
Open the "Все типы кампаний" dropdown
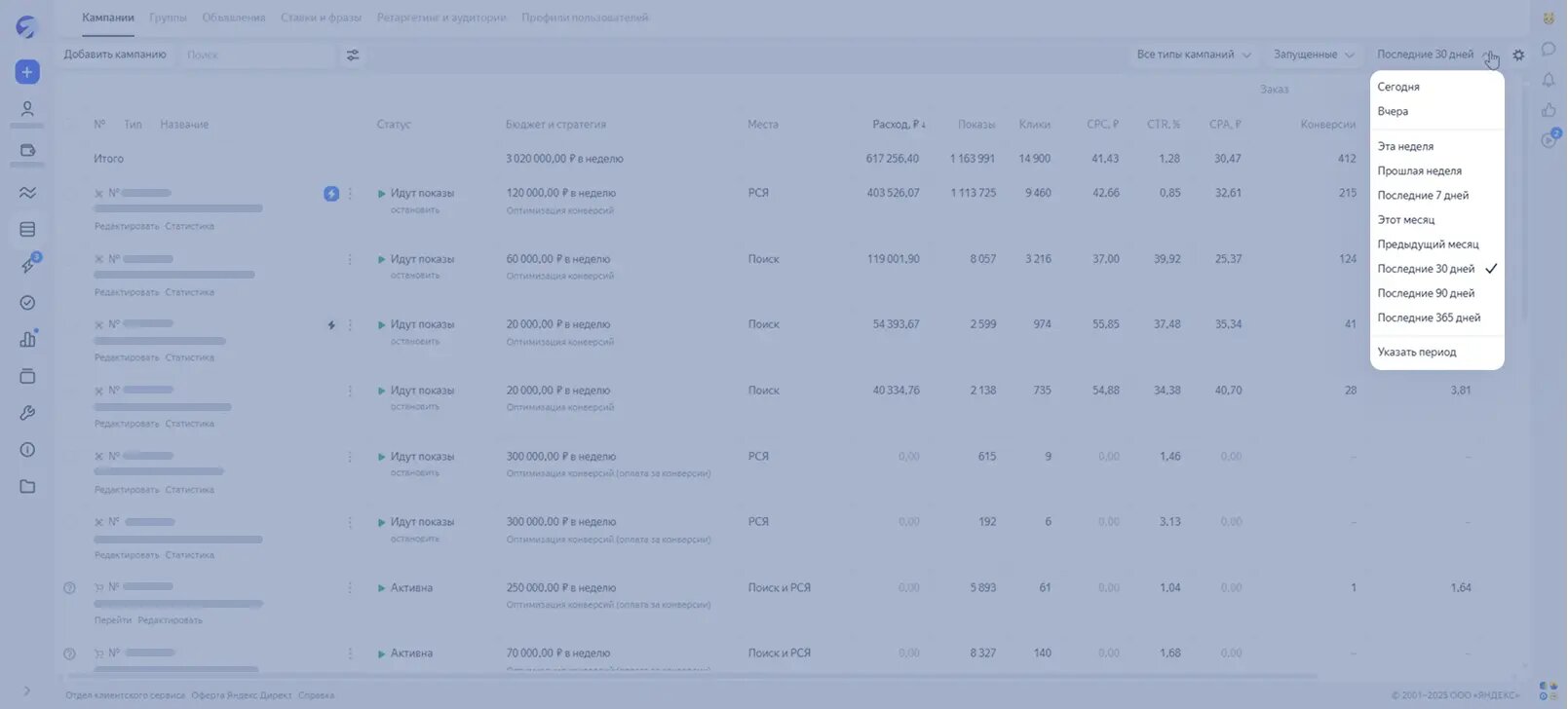pyautogui.click(x=1194, y=55)
